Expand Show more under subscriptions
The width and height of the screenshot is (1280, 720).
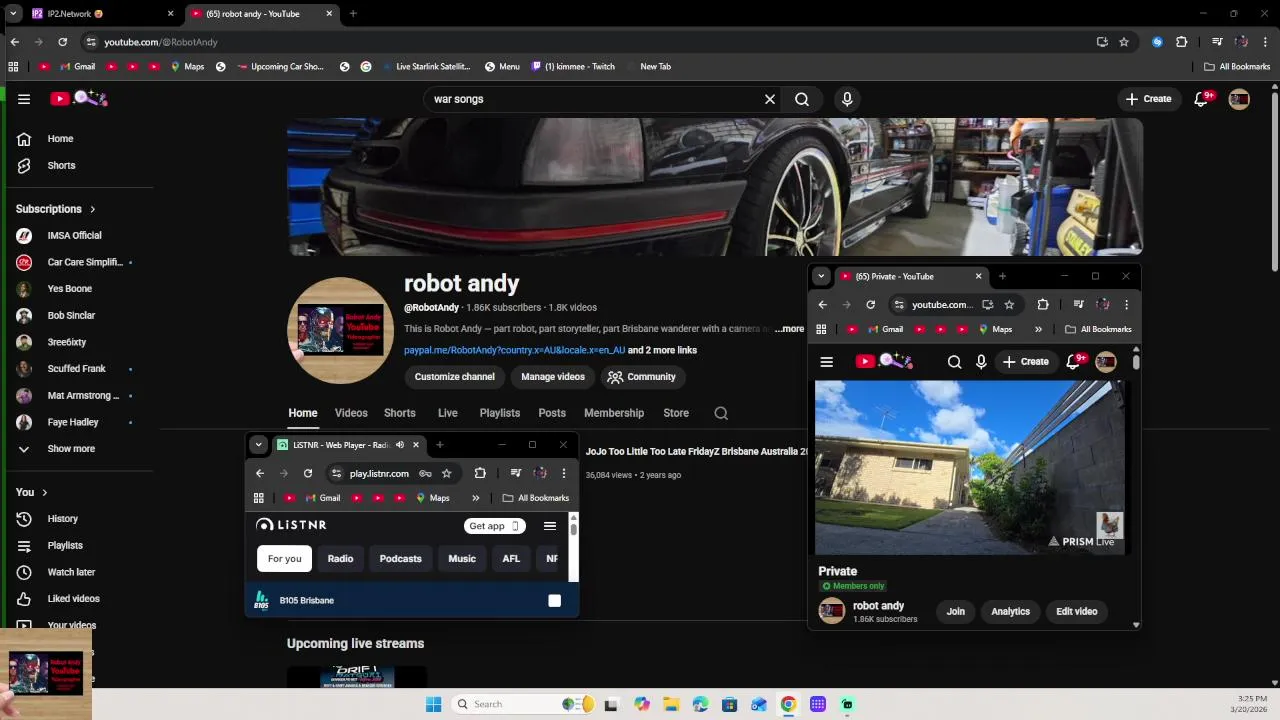71,449
